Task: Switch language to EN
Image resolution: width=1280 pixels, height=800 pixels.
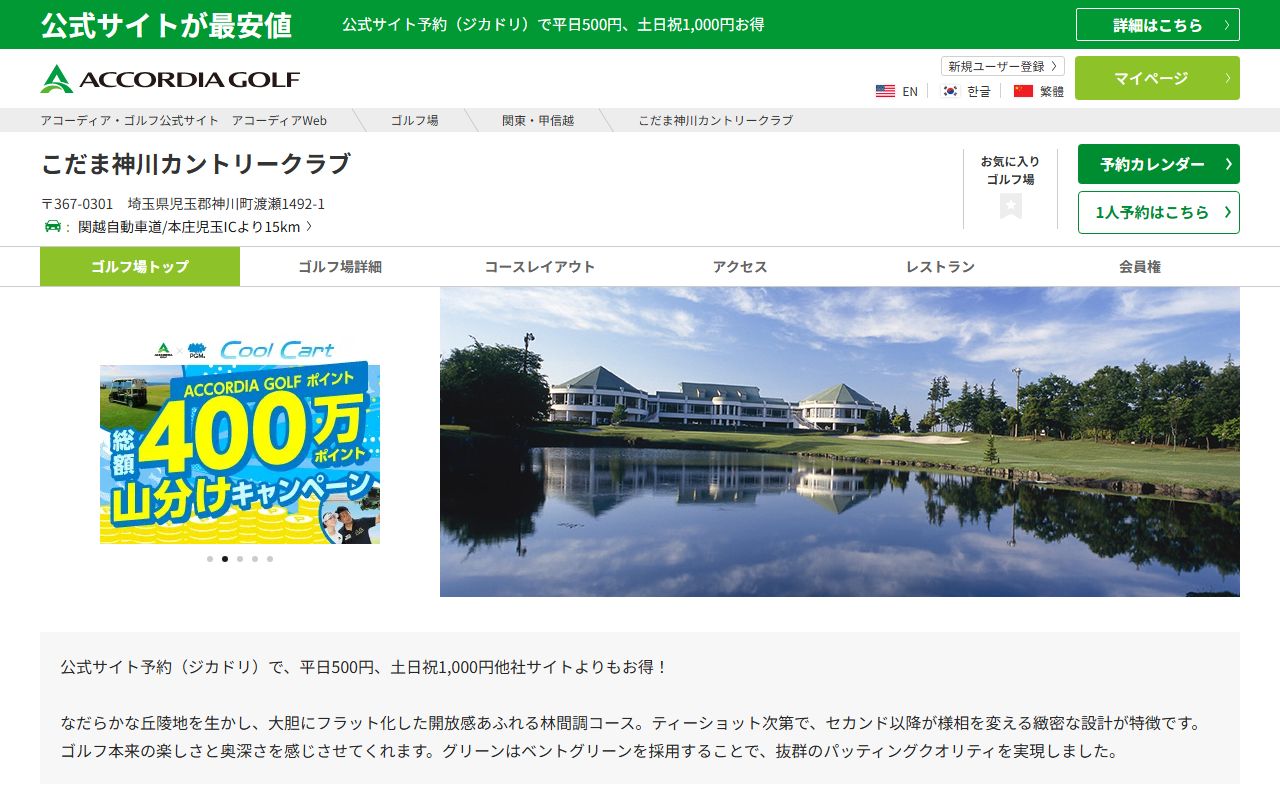Action: 910,91
